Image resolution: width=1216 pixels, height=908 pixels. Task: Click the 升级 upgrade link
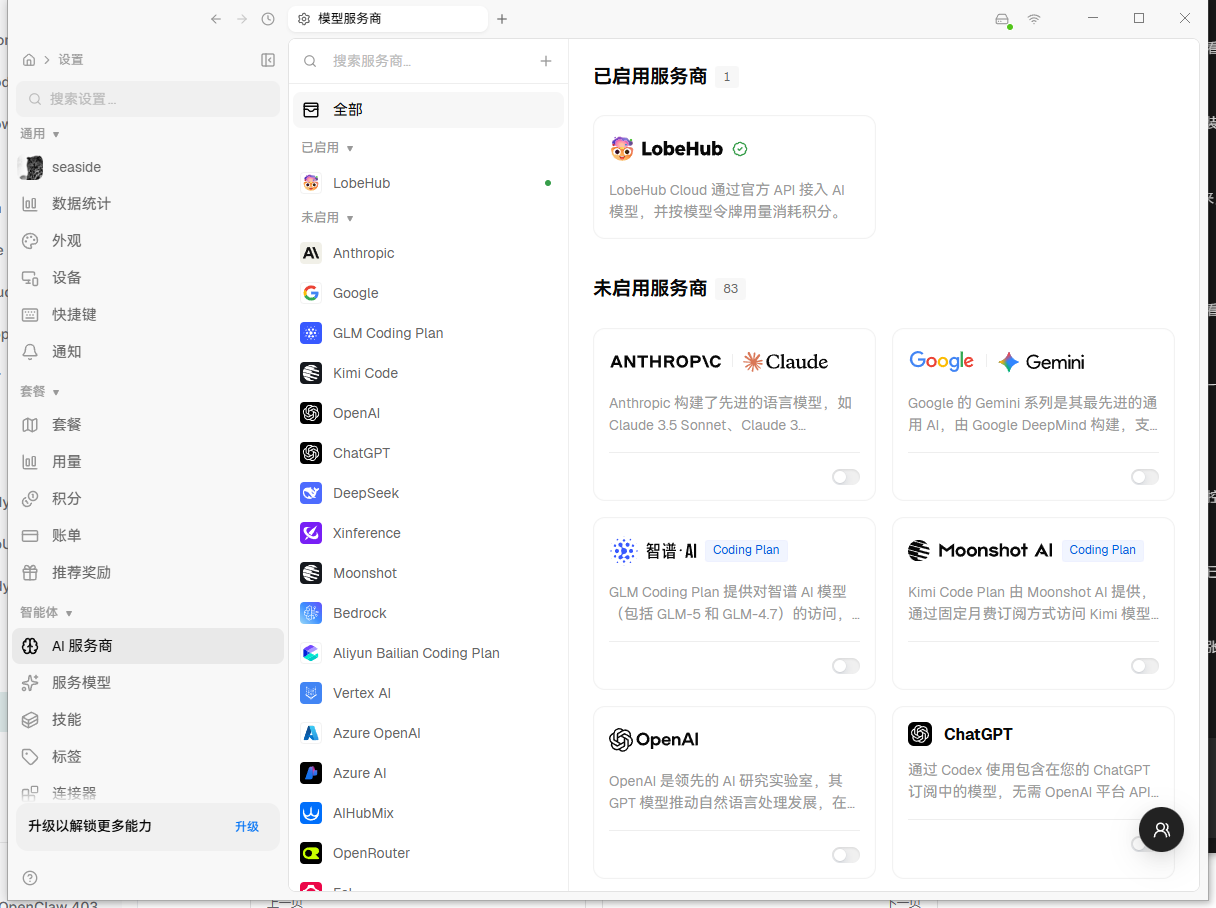(x=247, y=826)
